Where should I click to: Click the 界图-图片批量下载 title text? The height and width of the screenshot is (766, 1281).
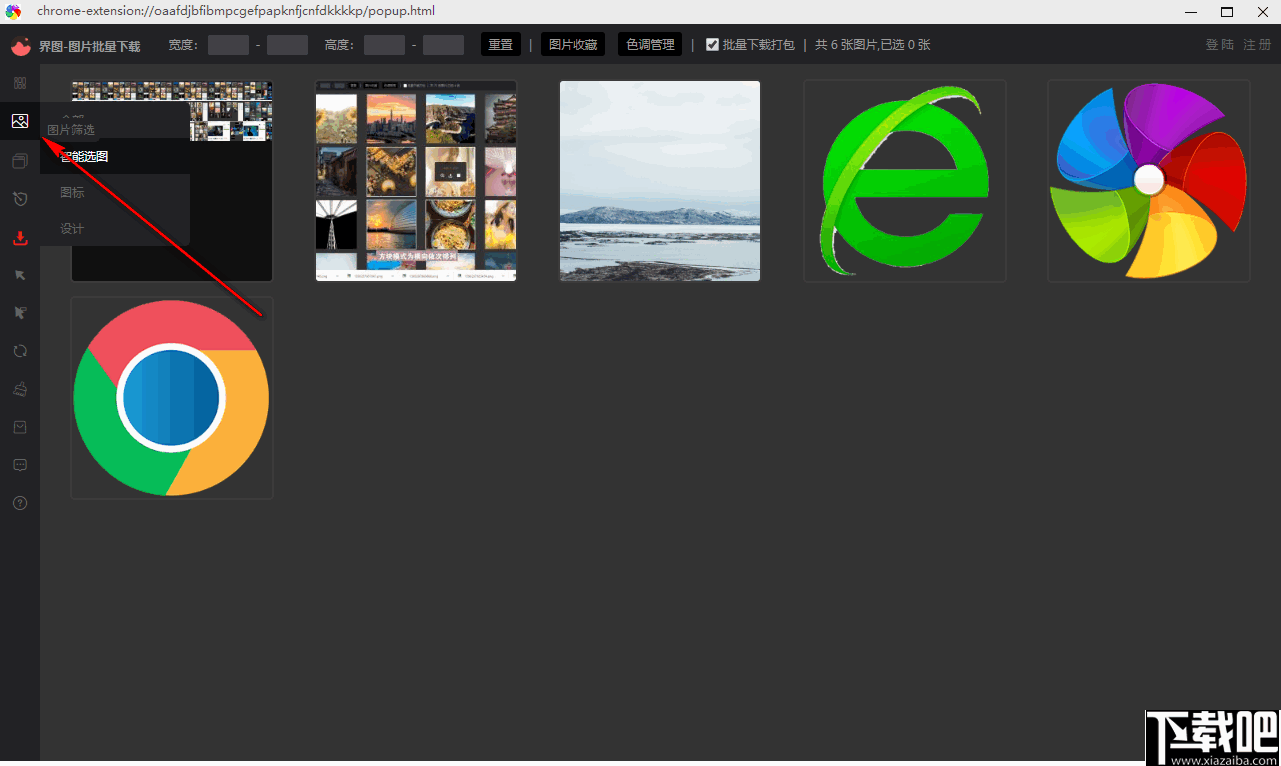tap(89, 46)
